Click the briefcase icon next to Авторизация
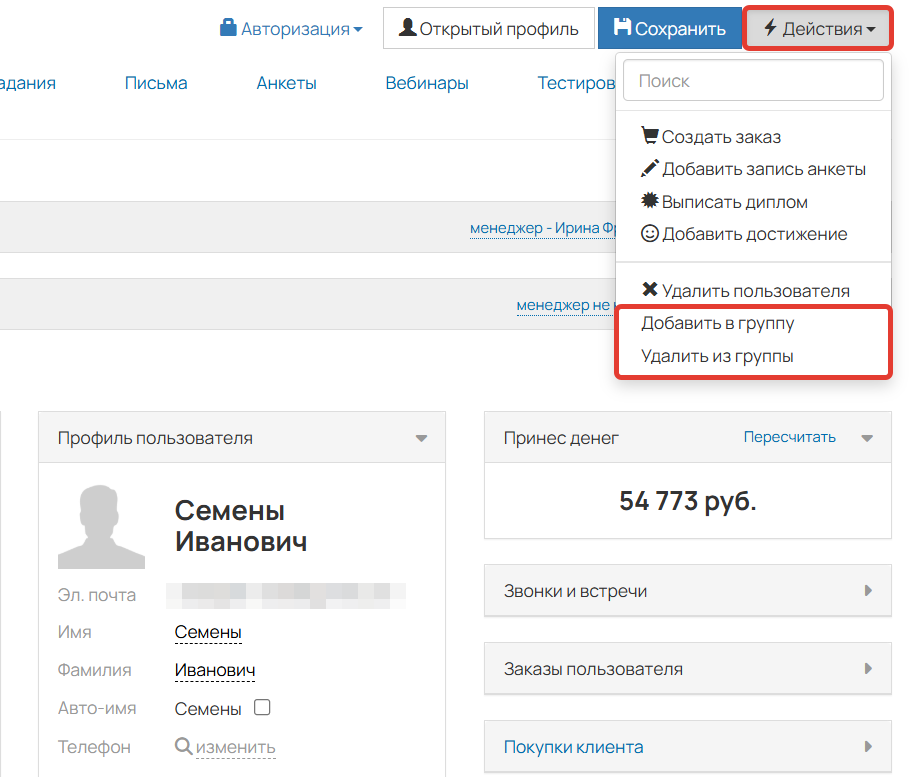 click(228, 28)
